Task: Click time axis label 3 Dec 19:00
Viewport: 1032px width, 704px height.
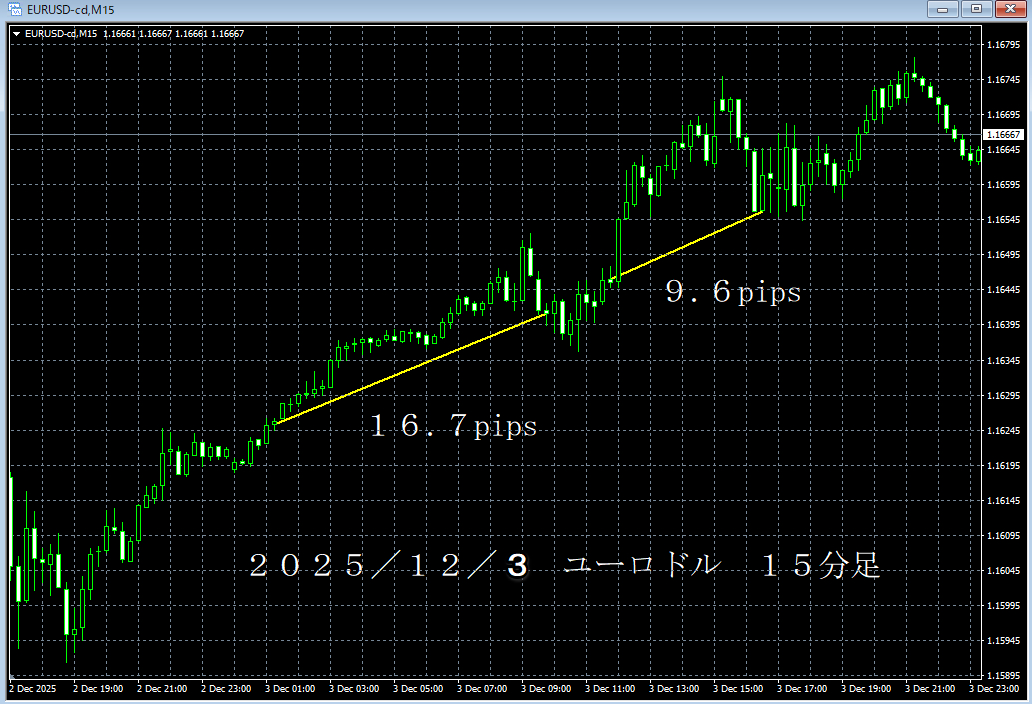Action: tap(866, 688)
